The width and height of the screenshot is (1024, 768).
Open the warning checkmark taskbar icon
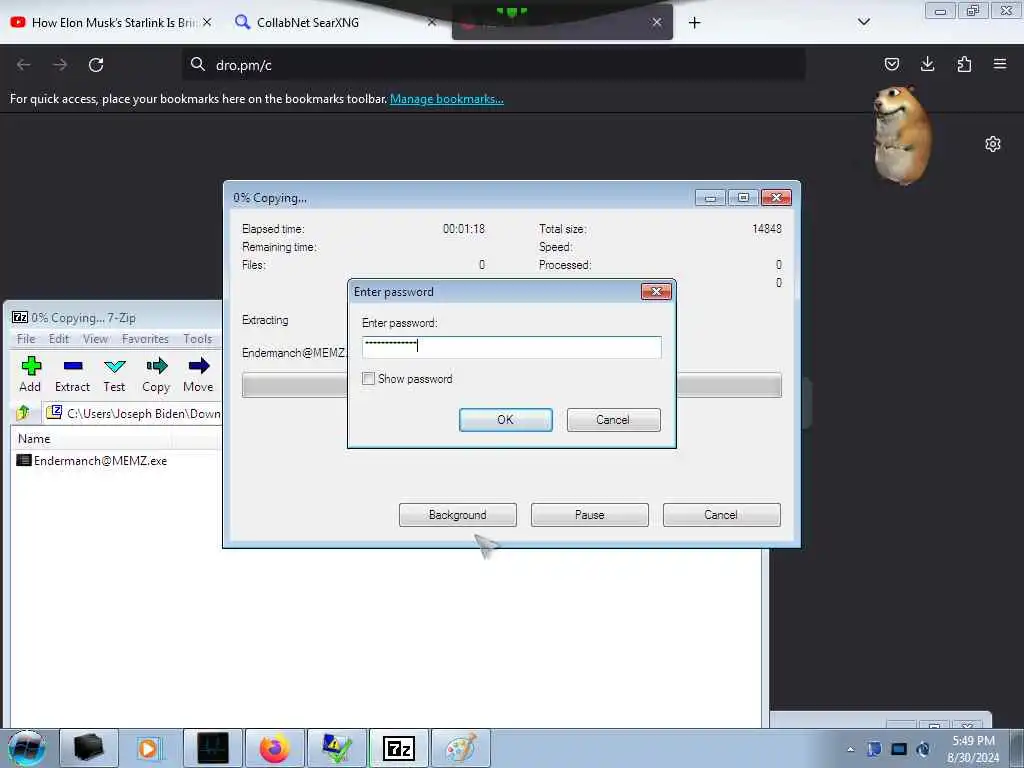pyautogui.click(x=337, y=748)
